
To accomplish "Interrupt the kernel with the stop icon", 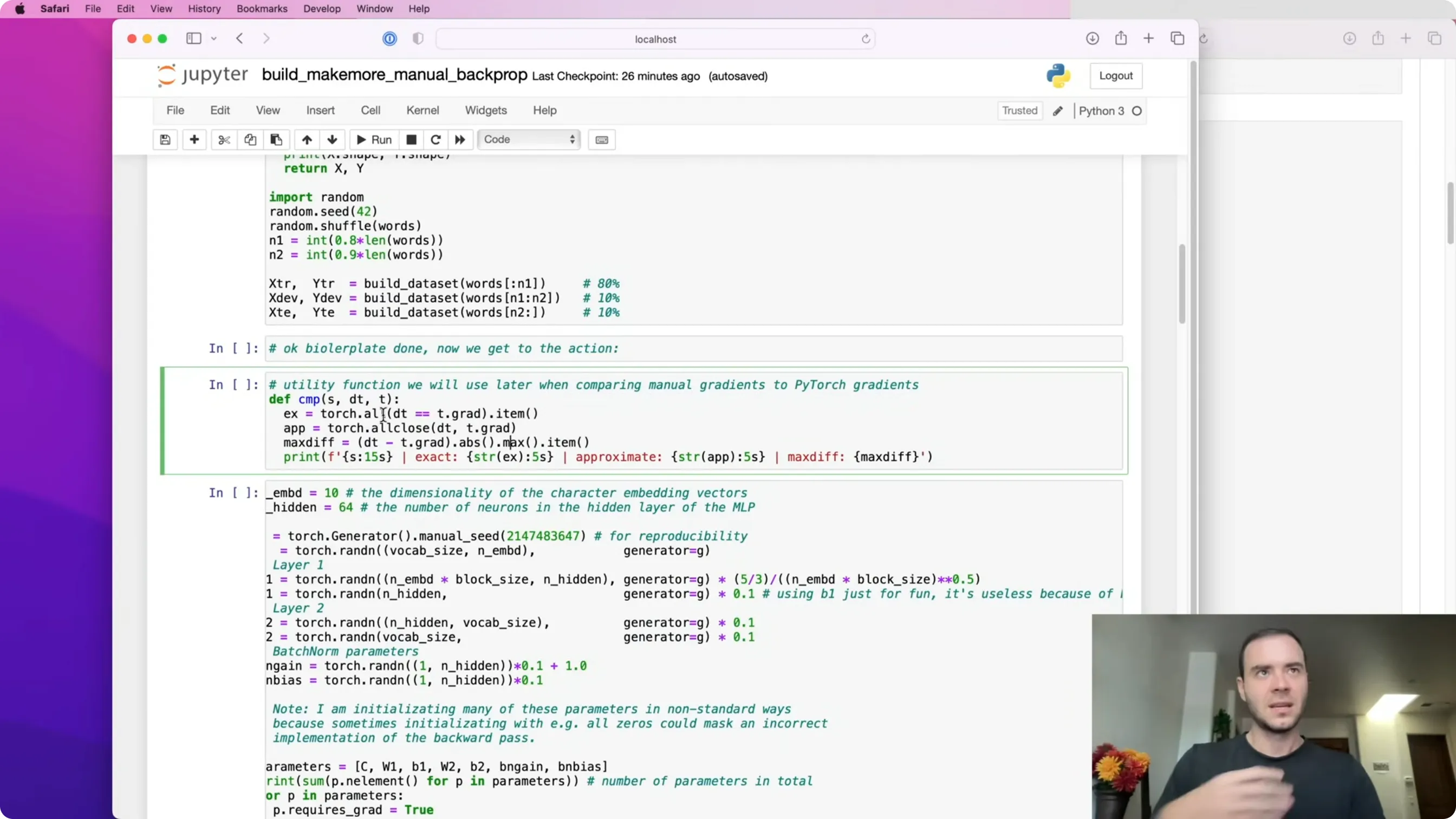I will [412, 140].
